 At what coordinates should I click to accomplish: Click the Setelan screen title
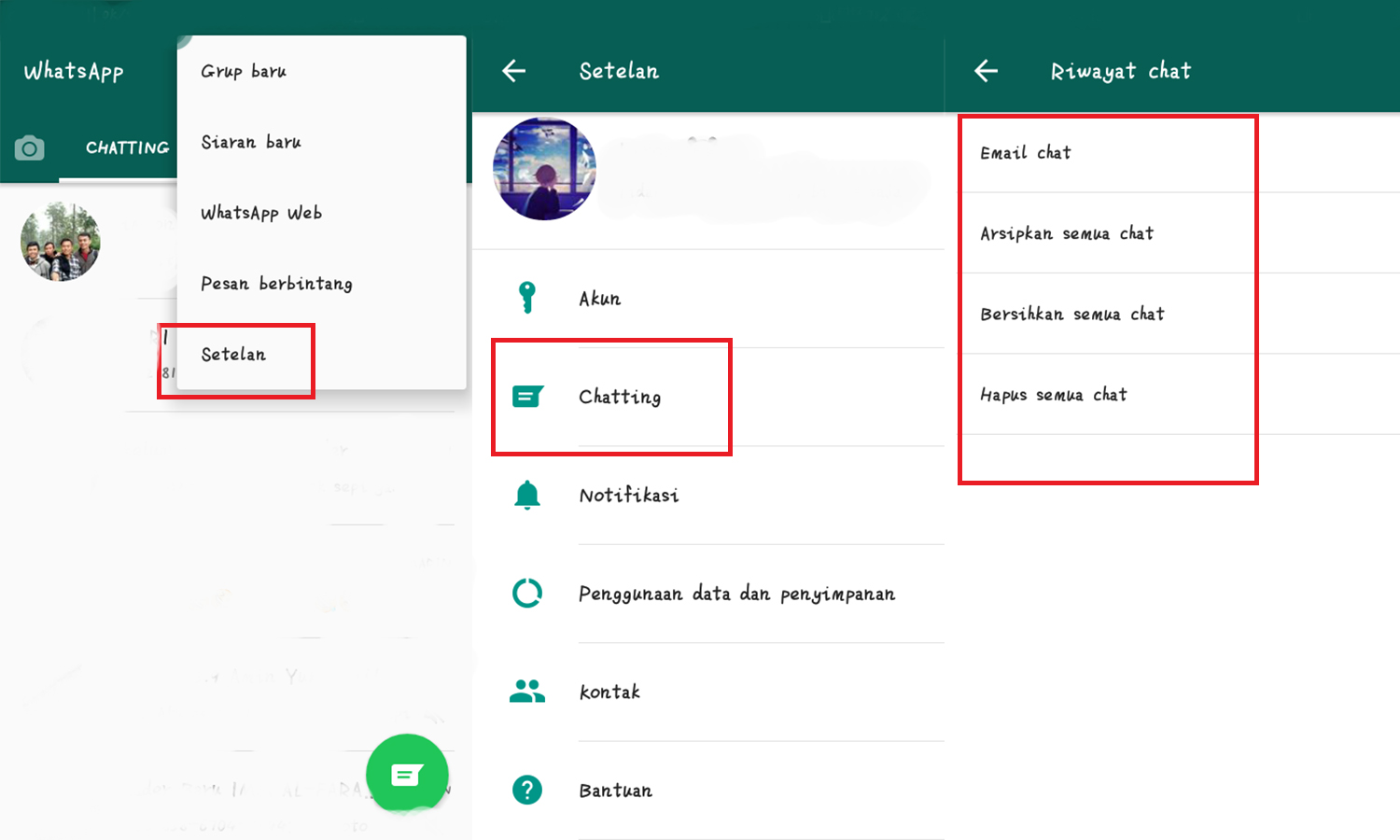point(619,71)
